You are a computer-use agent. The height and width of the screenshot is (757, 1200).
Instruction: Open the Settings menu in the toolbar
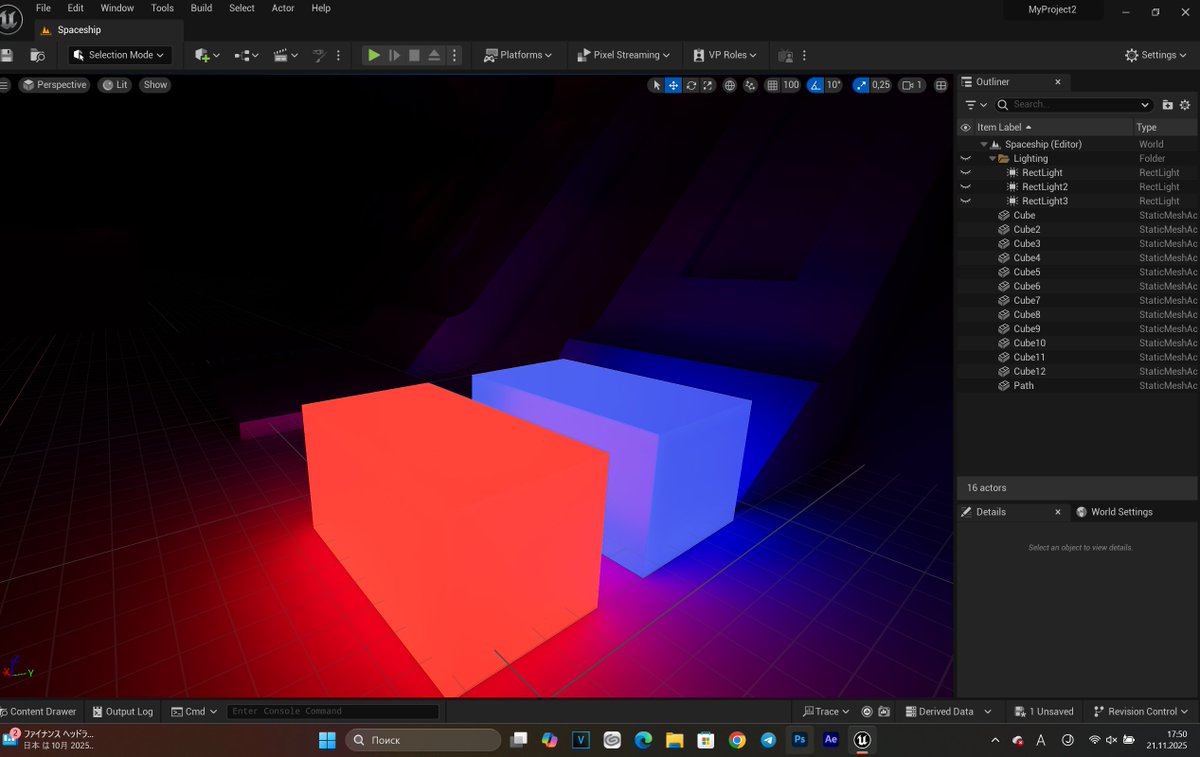coord(1156,55)
